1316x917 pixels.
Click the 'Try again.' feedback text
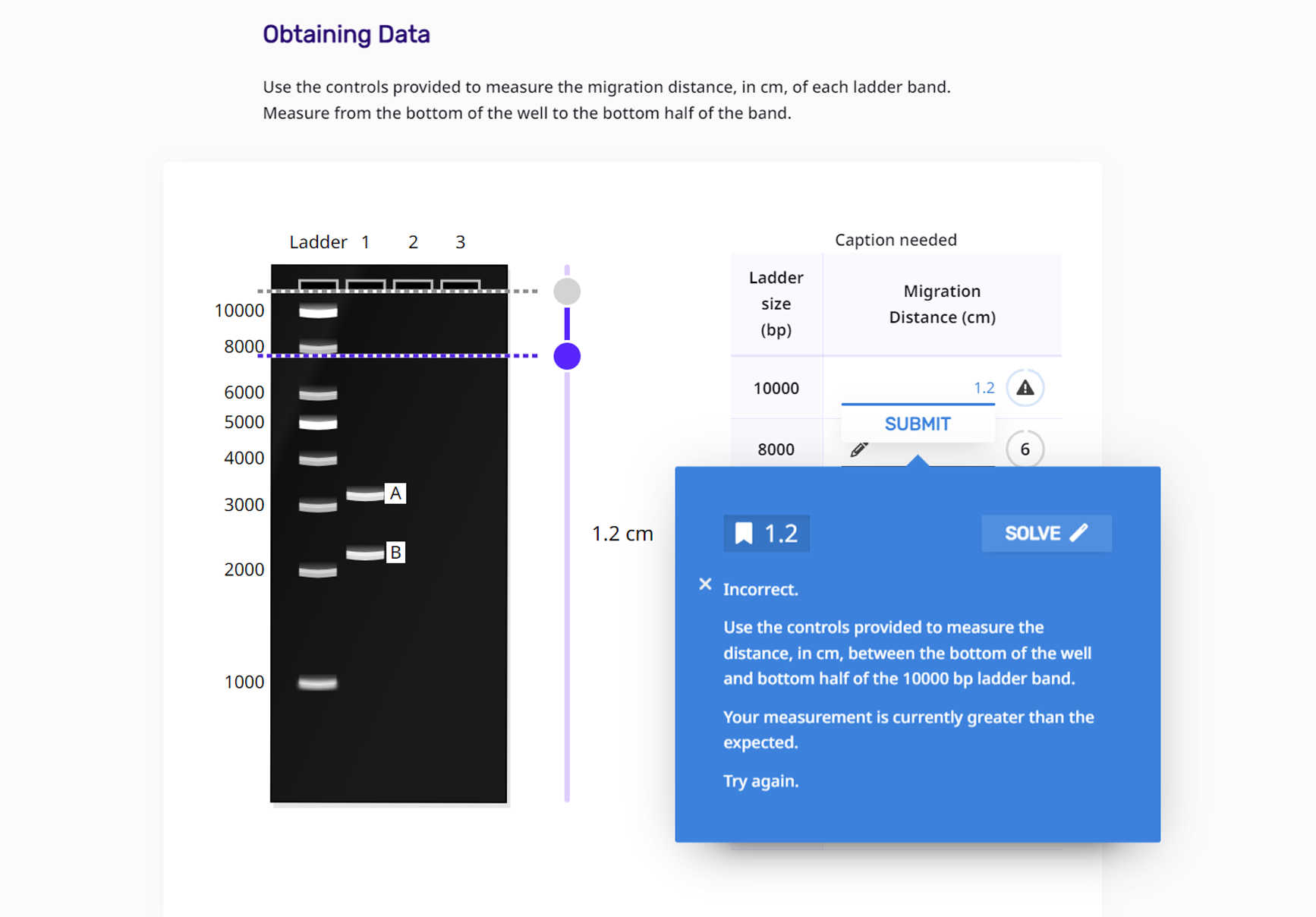coord(760,781)
